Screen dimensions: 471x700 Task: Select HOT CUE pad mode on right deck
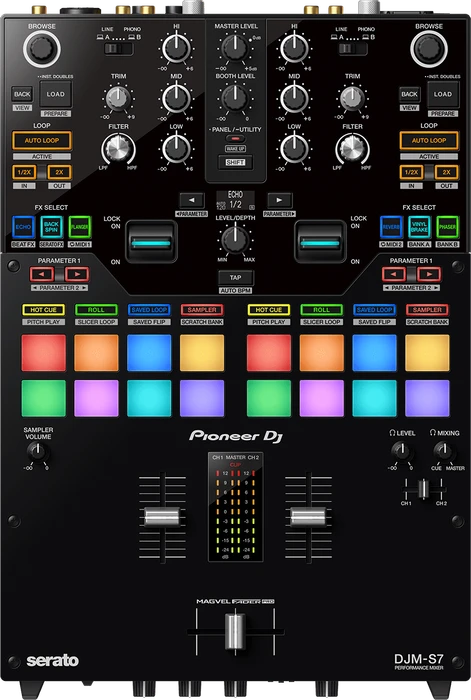pos(269,310)
